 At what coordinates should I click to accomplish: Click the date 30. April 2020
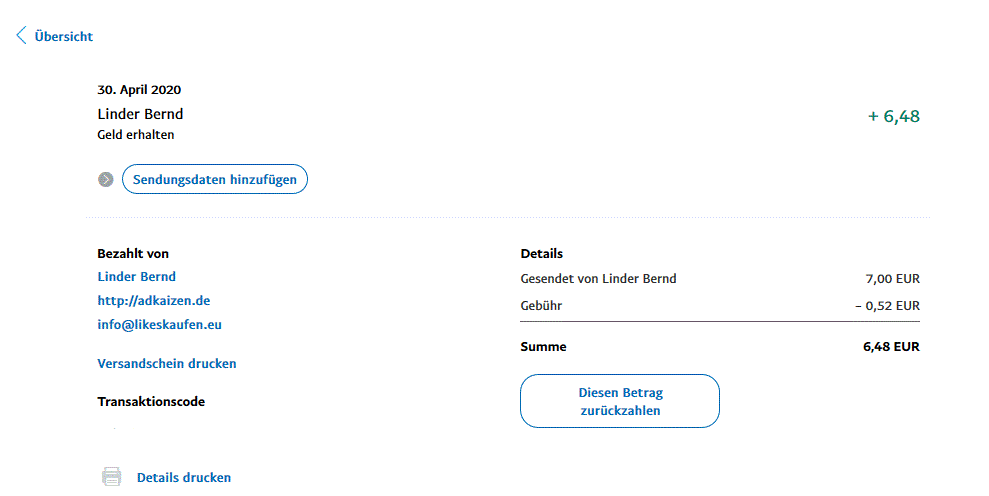[x=139, y=90]
